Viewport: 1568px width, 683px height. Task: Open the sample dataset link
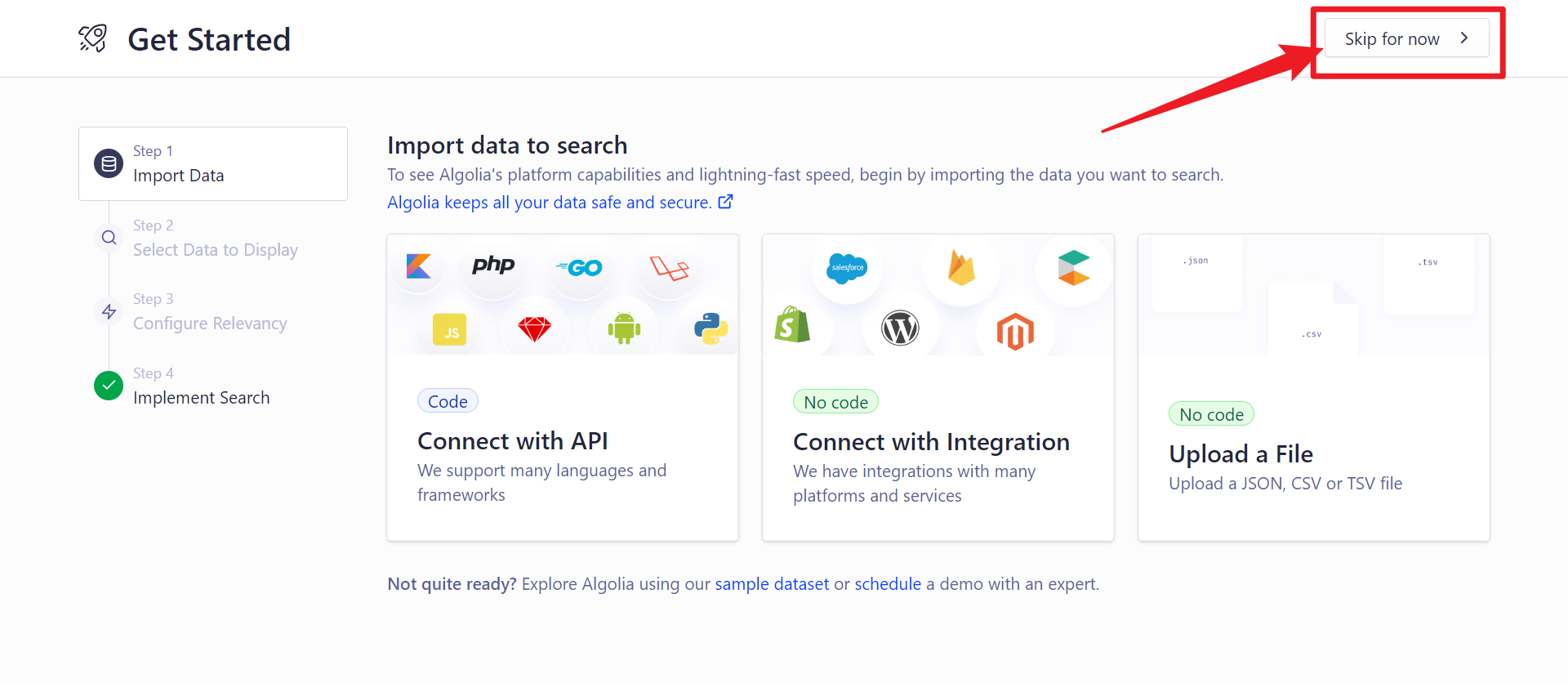coord(772,584)
